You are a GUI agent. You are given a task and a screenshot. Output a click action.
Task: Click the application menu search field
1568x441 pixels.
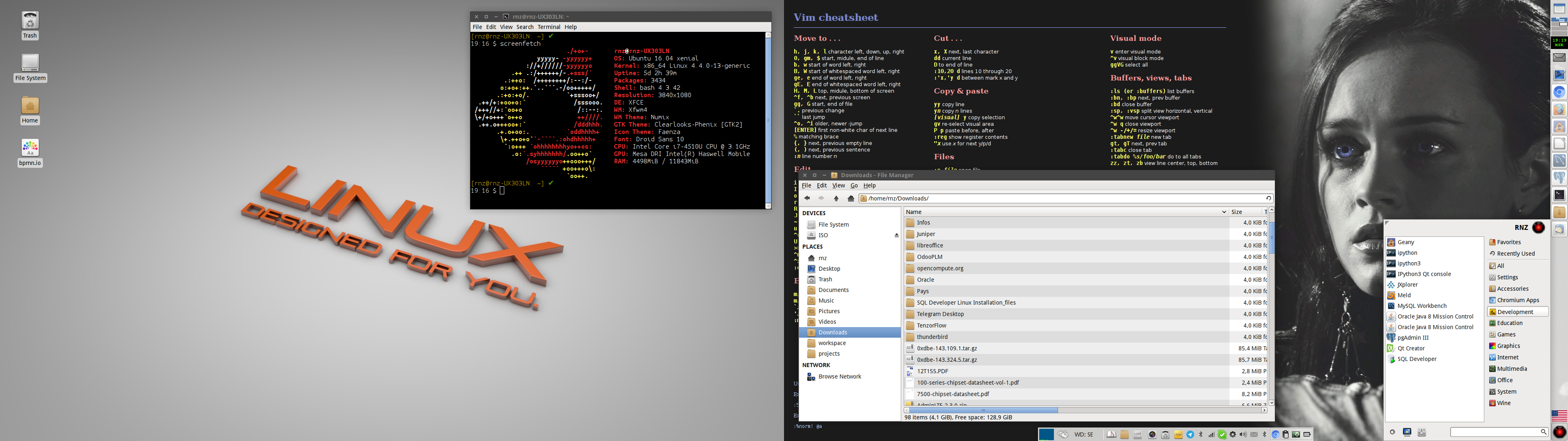tap(1494, 432)
